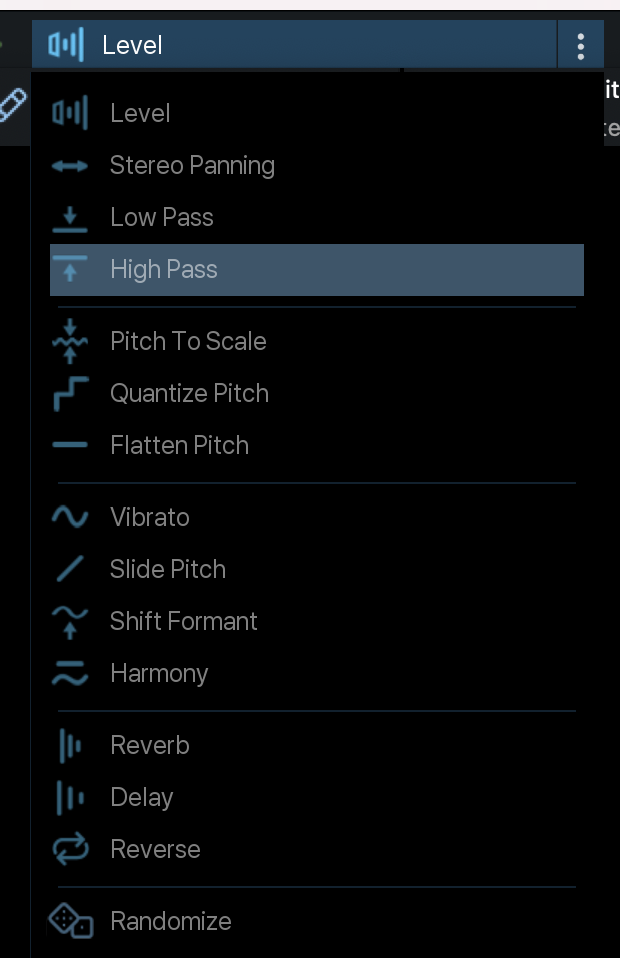This screenshot has height=958, width=620.
Task: Click the Shift Formant icon
Action: (69, 621)
